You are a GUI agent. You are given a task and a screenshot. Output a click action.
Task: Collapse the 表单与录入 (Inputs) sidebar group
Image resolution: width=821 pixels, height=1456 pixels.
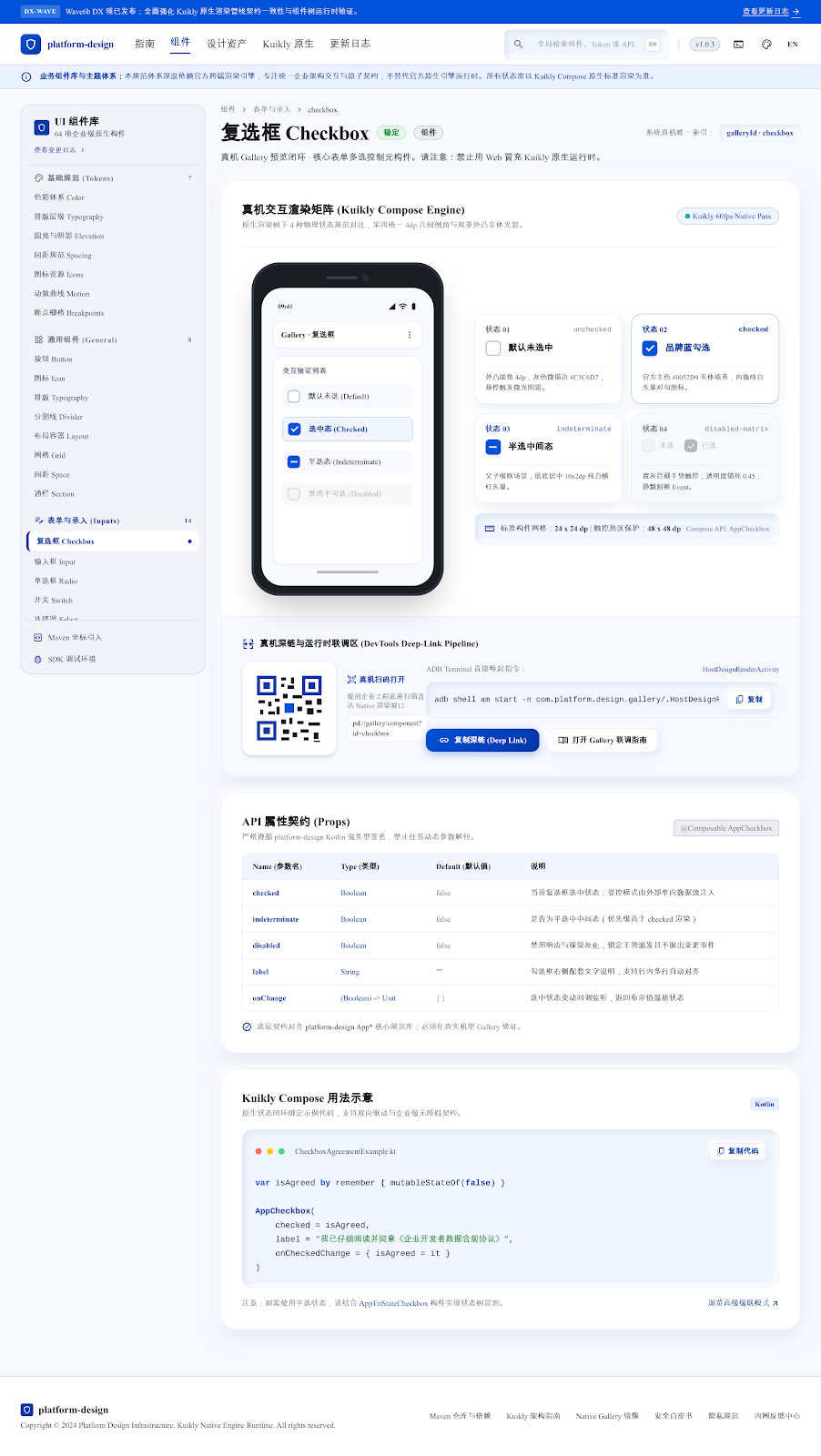tap(113, 521)
